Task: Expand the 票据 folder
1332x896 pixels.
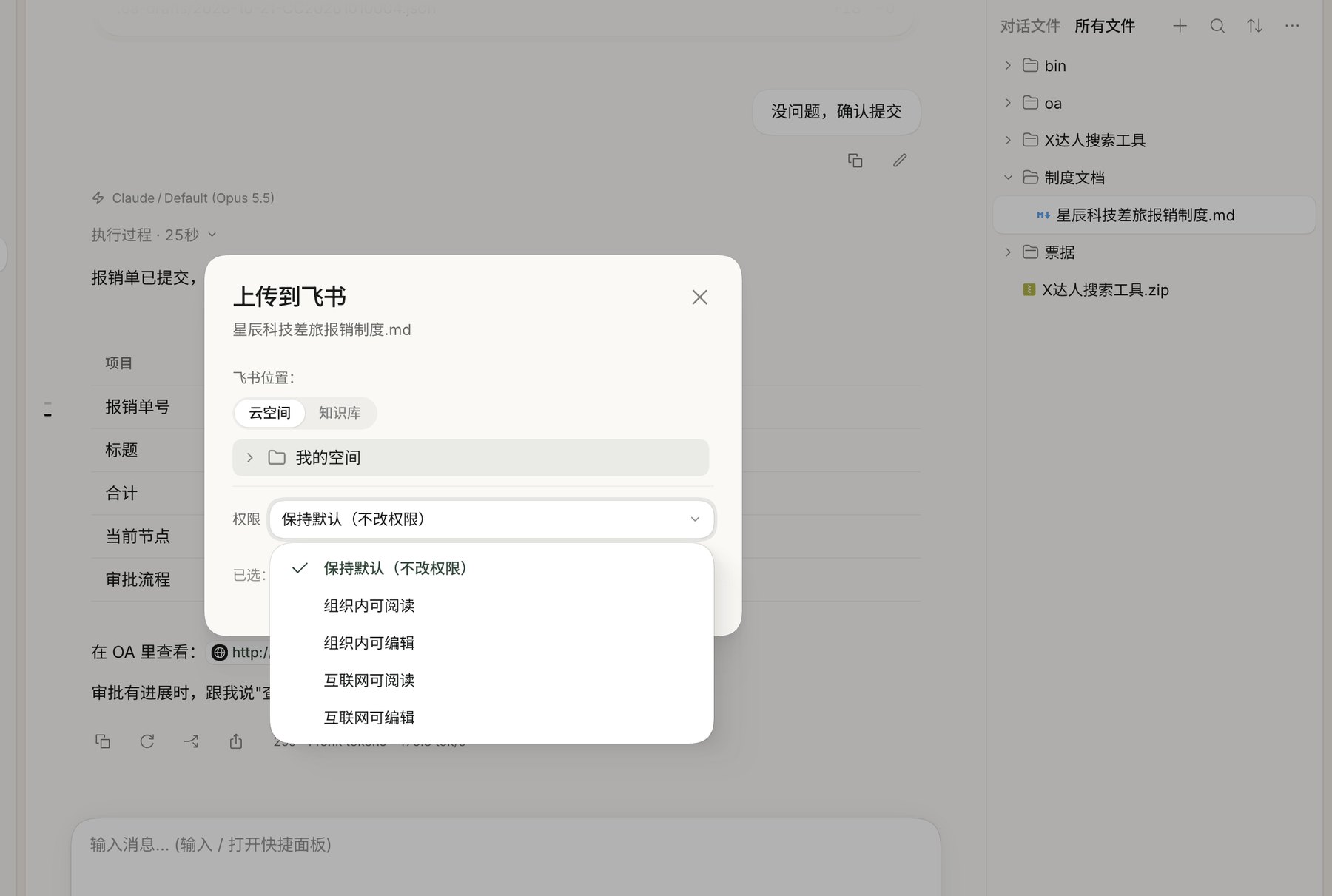Action: tap(1008, 252)
